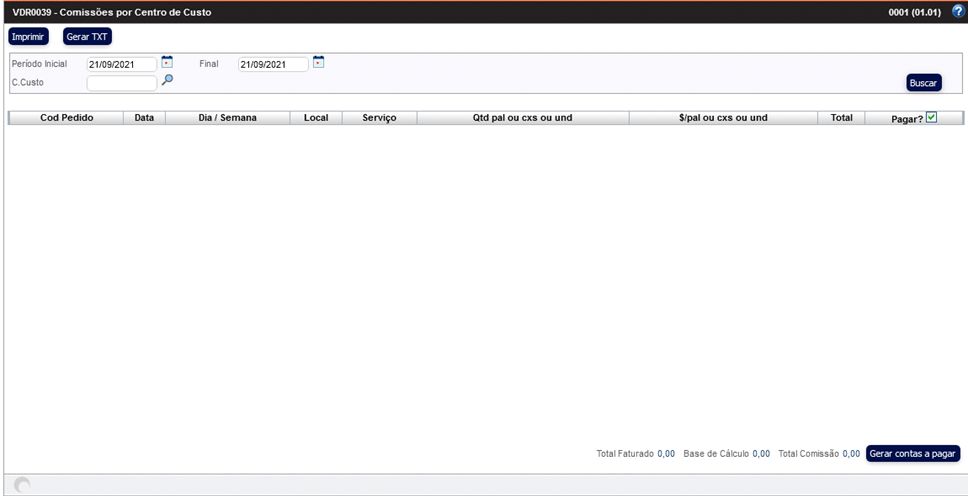Open the help question mark icon

tap(957, 11)
